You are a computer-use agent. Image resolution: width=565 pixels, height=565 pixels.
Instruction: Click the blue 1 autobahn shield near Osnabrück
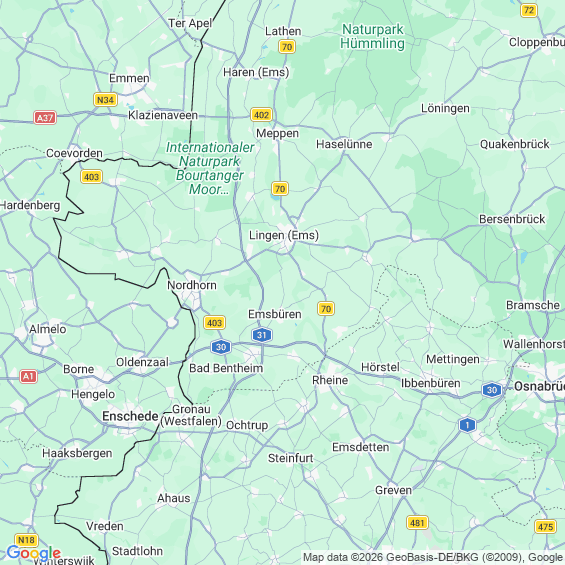coord(467,425)
